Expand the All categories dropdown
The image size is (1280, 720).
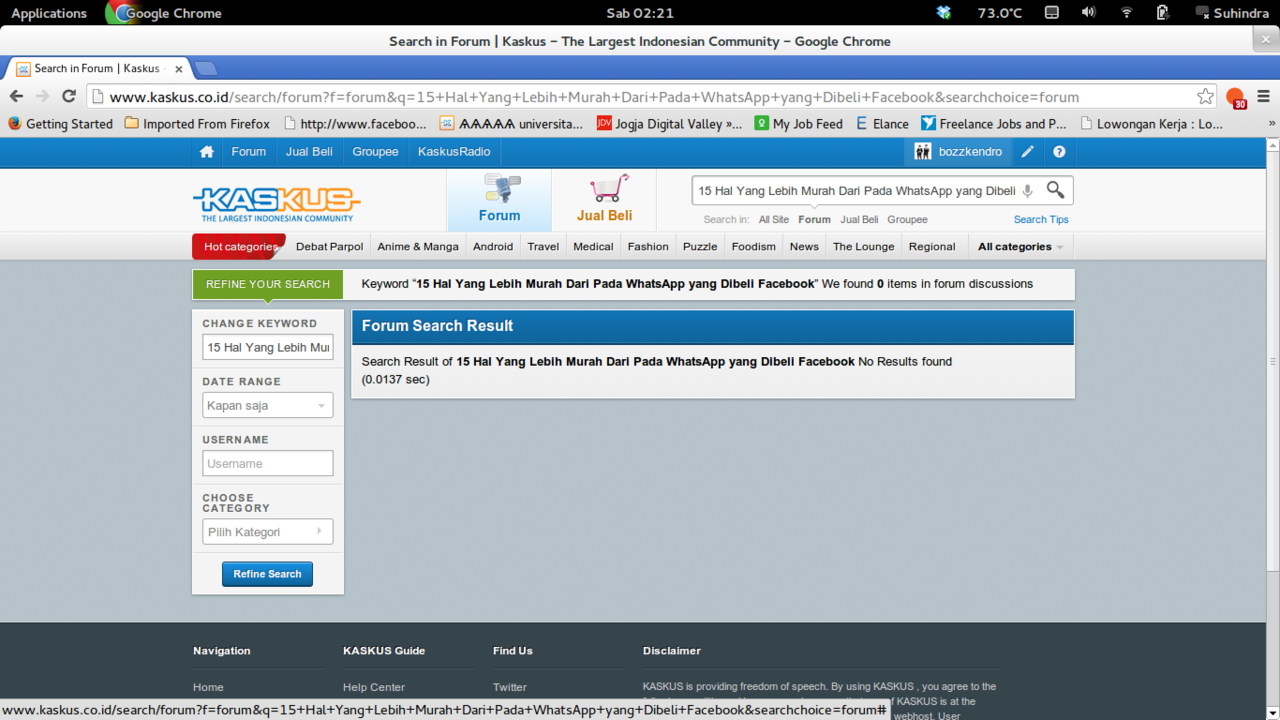tap(1020, 247)
